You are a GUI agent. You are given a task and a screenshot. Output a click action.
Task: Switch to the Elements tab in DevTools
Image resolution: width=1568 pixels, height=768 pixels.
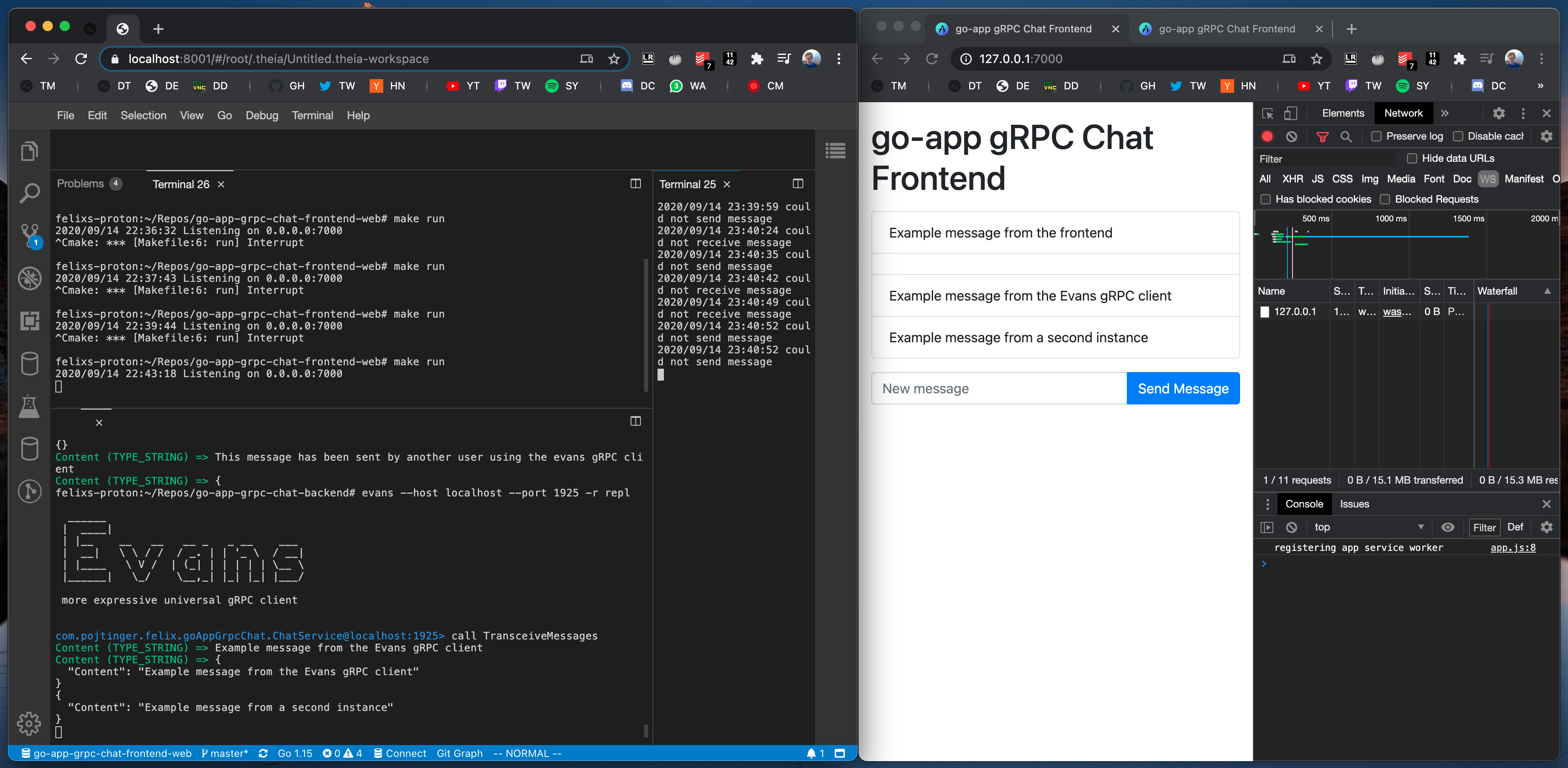tap(1343, 113)
